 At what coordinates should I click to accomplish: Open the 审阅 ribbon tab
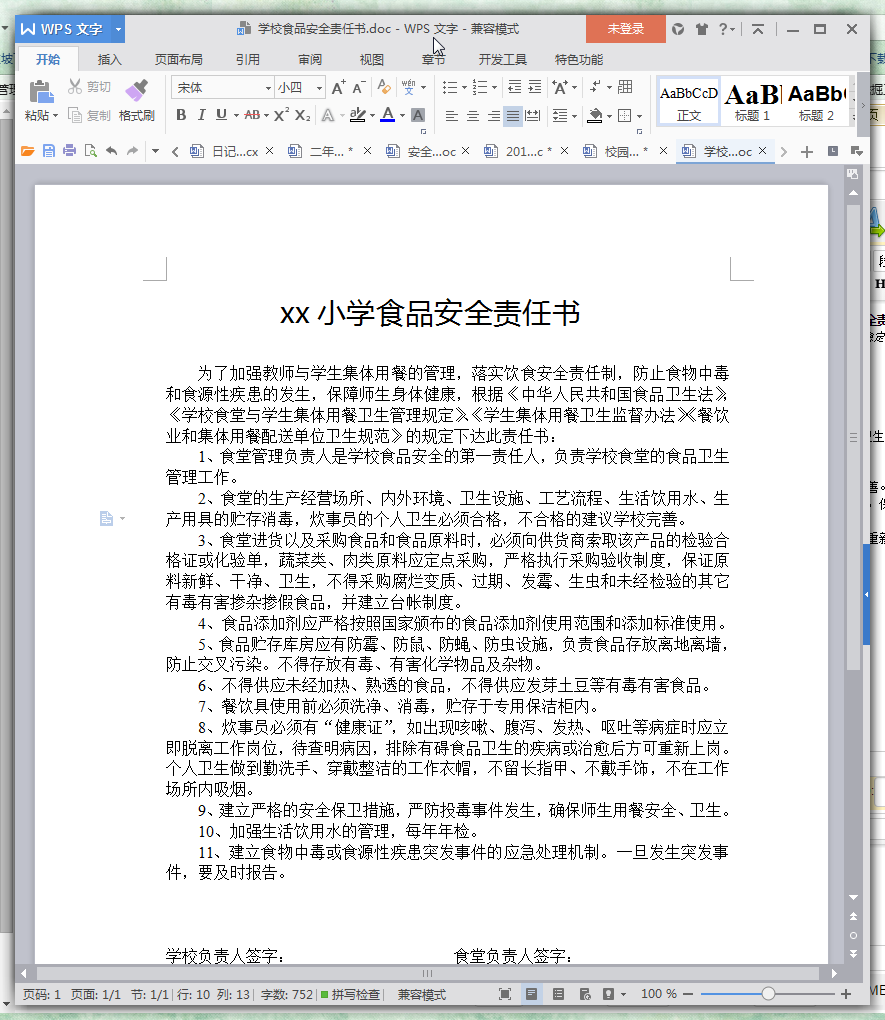[x=310, y=60]
